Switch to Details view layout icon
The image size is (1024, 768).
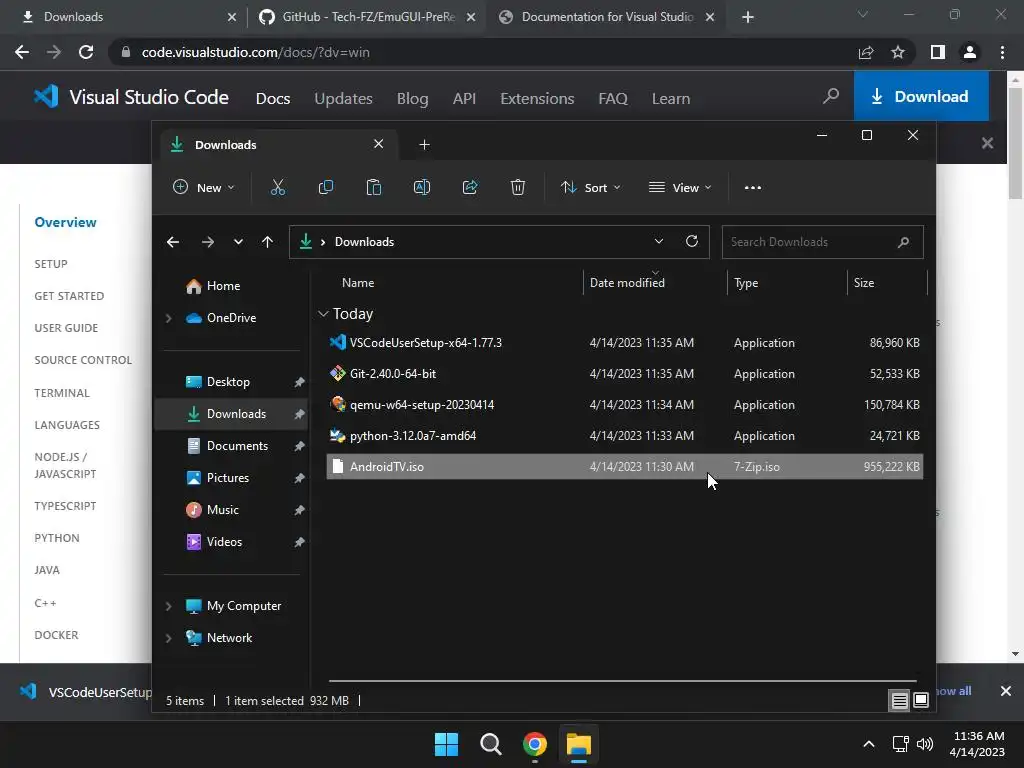click(x=899, y=701)
